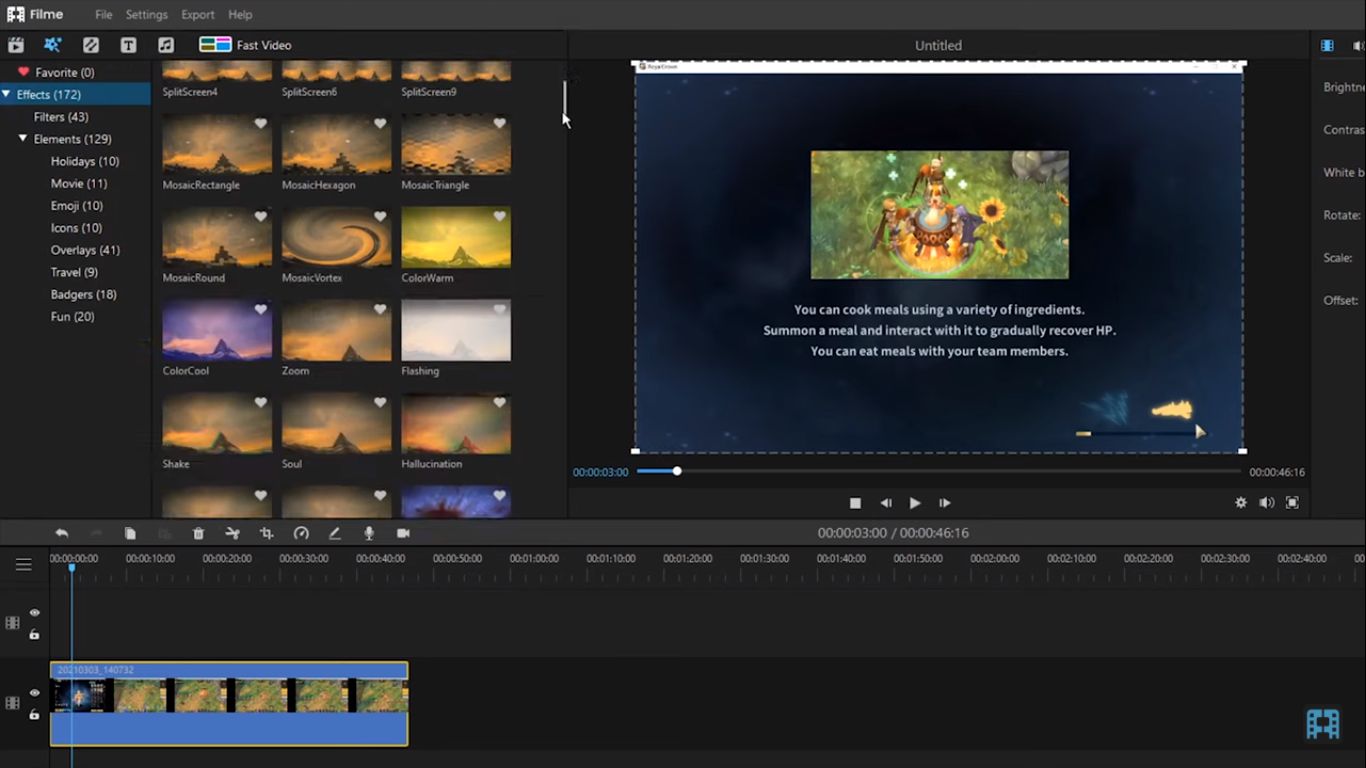Undo the last action
The height and width of the screenshot is (768, 1366).
tap(62, 534)
